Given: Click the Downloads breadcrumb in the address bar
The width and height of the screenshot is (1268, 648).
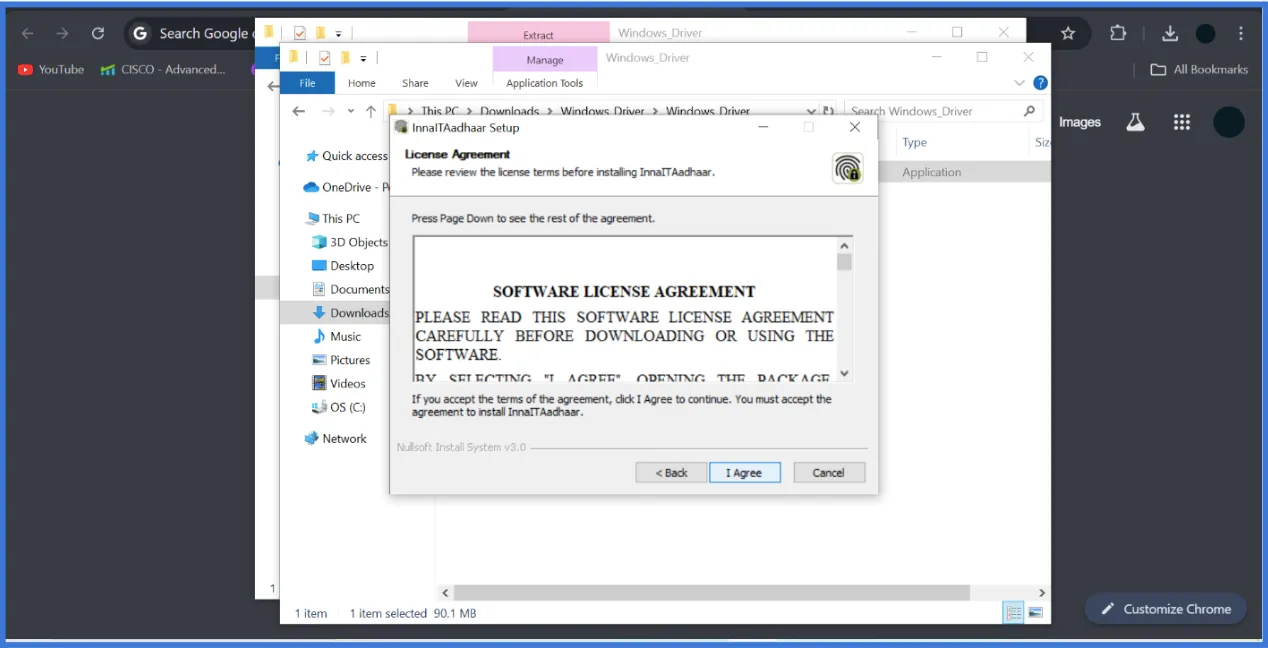Looking at the screenshot, I should pyautogui.click(x=509, y=111).
